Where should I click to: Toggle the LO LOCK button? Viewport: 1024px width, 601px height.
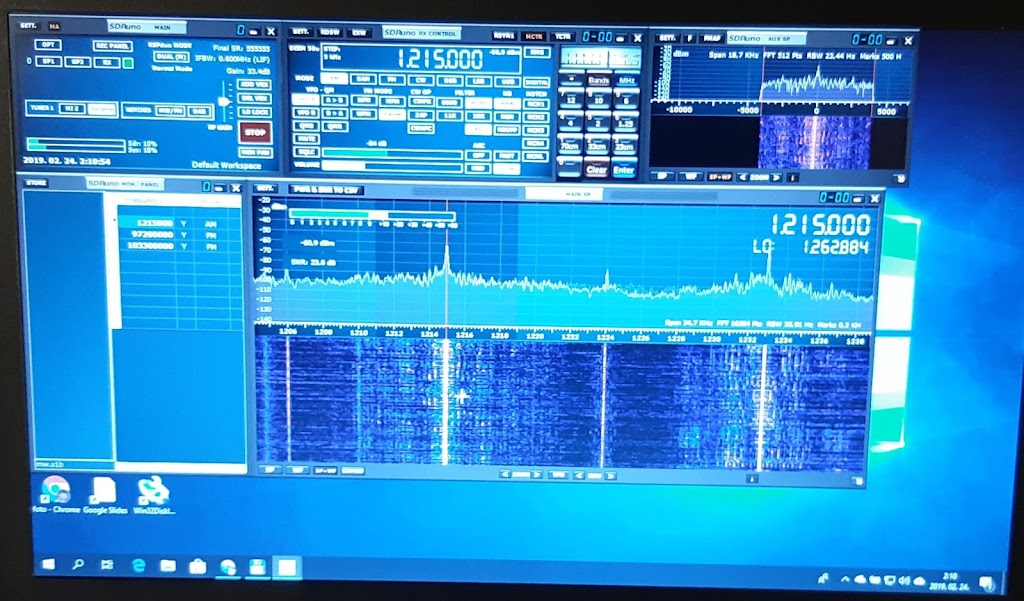pos(256,111)
